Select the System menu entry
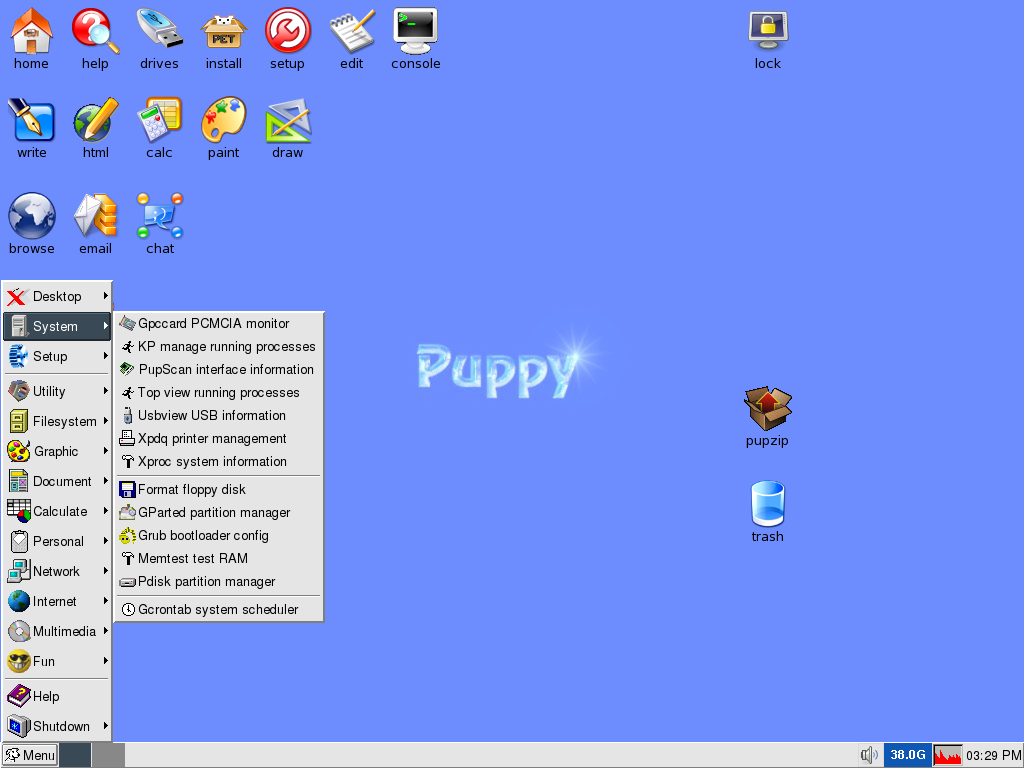Image resolution: width=1024 pixels, height=768 pixels. 57,326
